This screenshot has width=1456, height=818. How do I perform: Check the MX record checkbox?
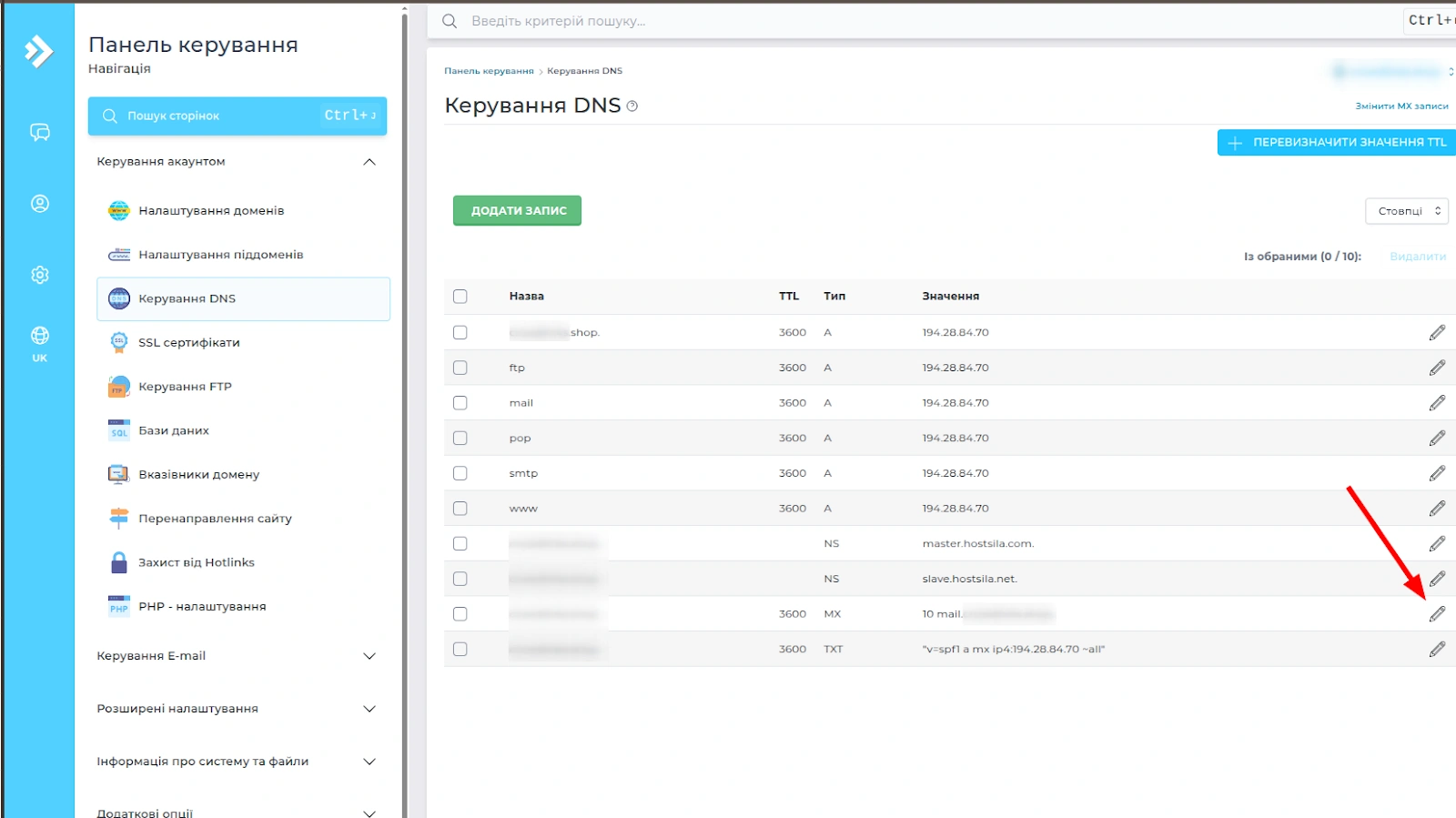(460, 614)
